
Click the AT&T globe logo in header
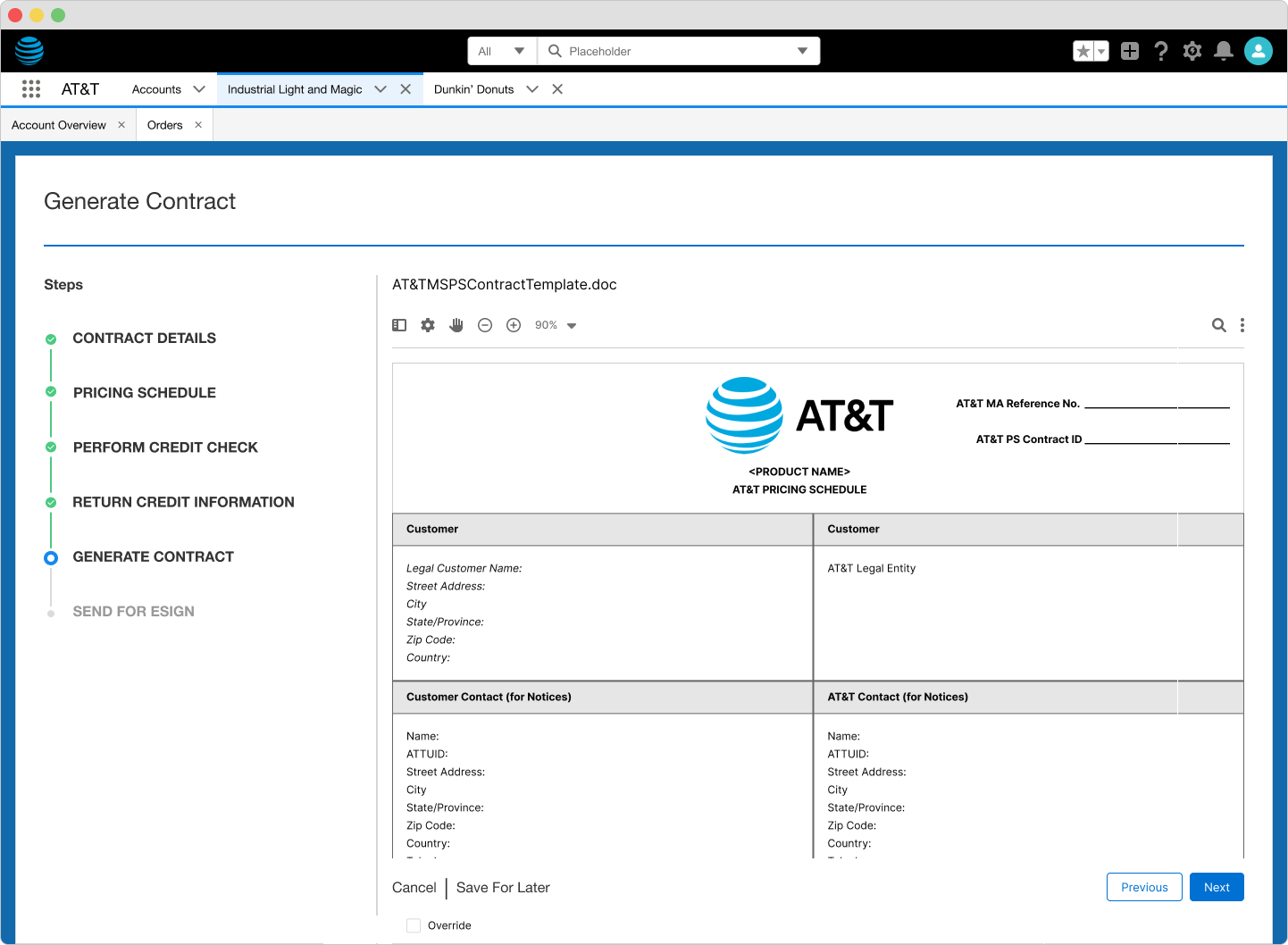[x=29, y=51]
